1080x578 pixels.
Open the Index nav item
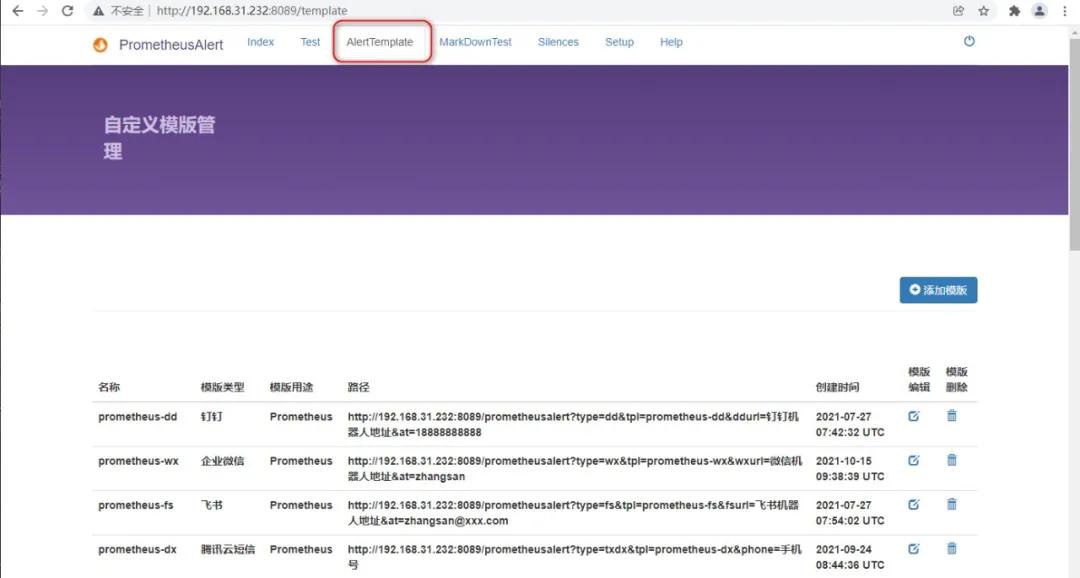[x=260, y=42]
